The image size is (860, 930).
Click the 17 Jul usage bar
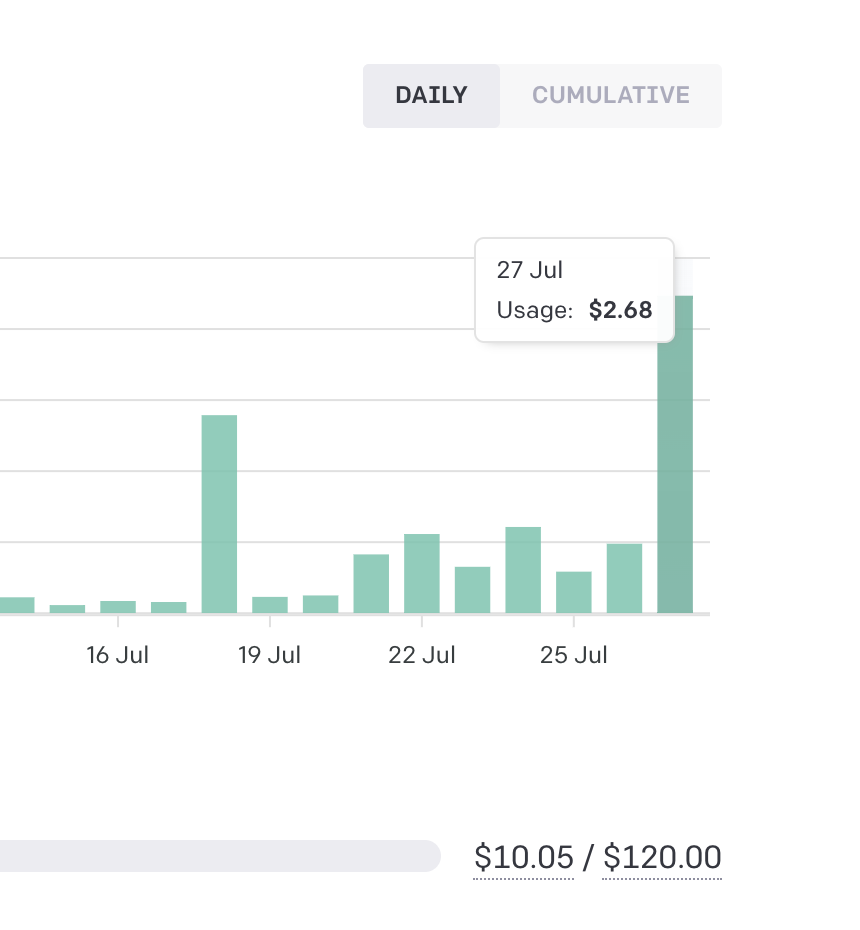(x=169, y=607)
